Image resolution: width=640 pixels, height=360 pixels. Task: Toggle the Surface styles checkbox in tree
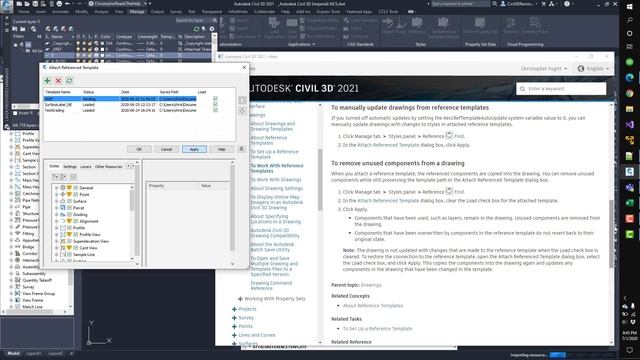[69, 201]
